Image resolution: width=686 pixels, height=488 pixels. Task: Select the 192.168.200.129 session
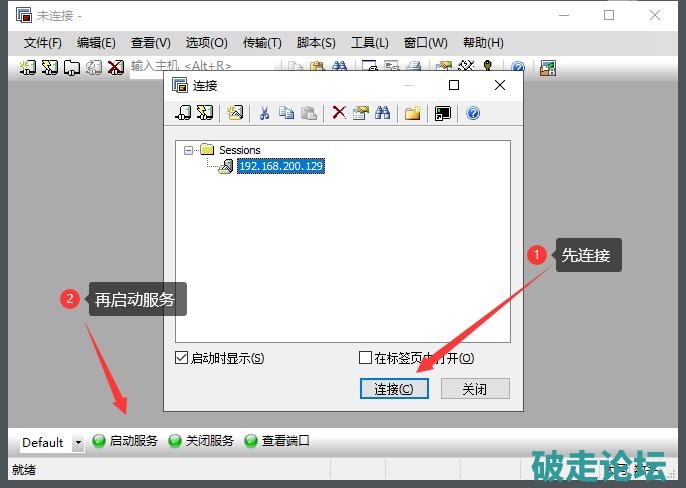[x=280, y=166]
